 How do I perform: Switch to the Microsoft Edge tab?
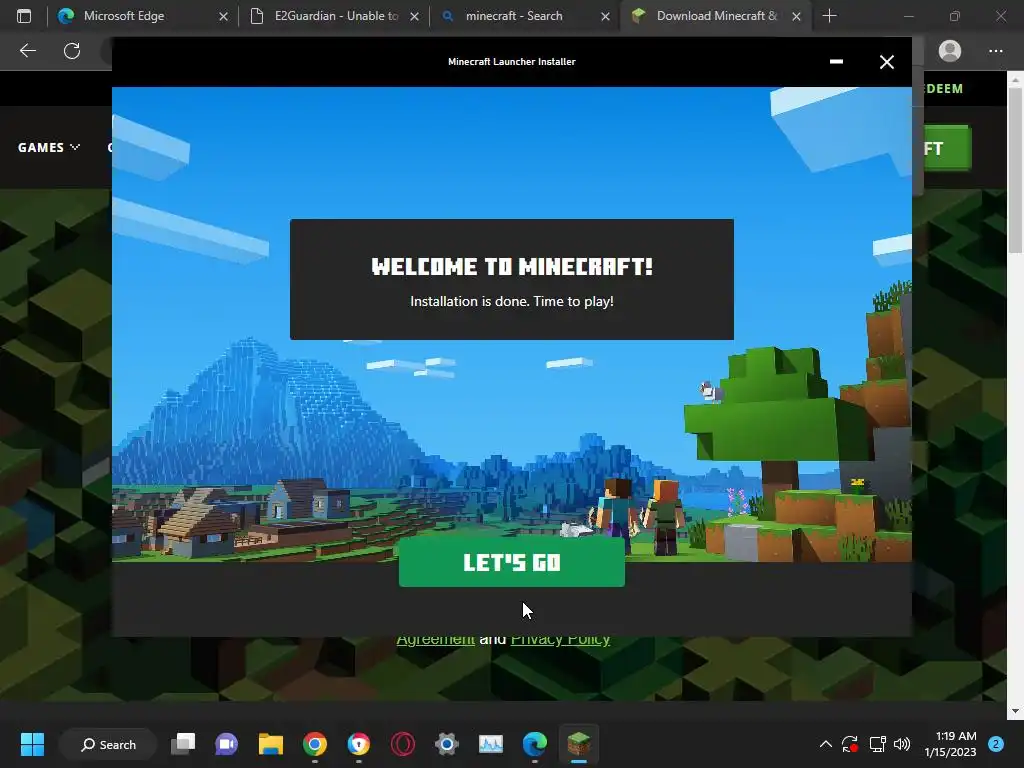pyautogui.click(x=142, y=16)
